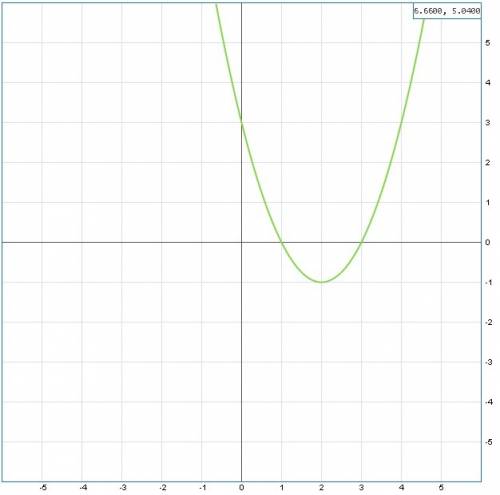Click the y-axis label -5 on the right
Viewport: 500px width, 495px height.
(x=488, y=442)
